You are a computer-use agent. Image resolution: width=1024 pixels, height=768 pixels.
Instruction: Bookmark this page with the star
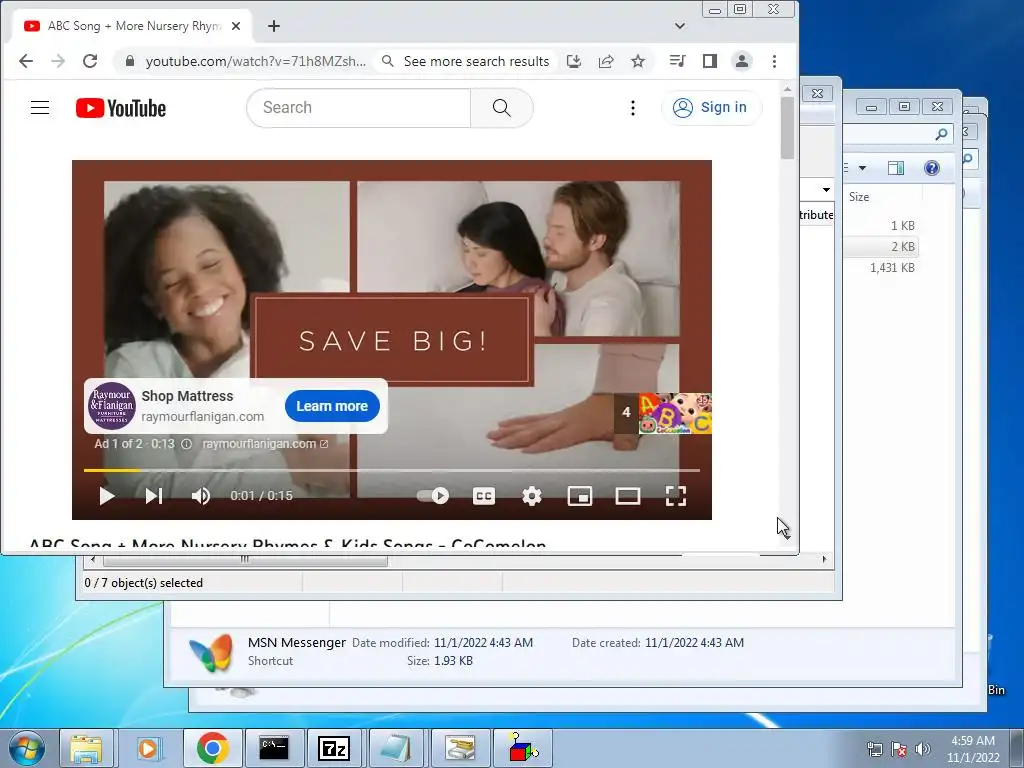[x=638, y=61]
